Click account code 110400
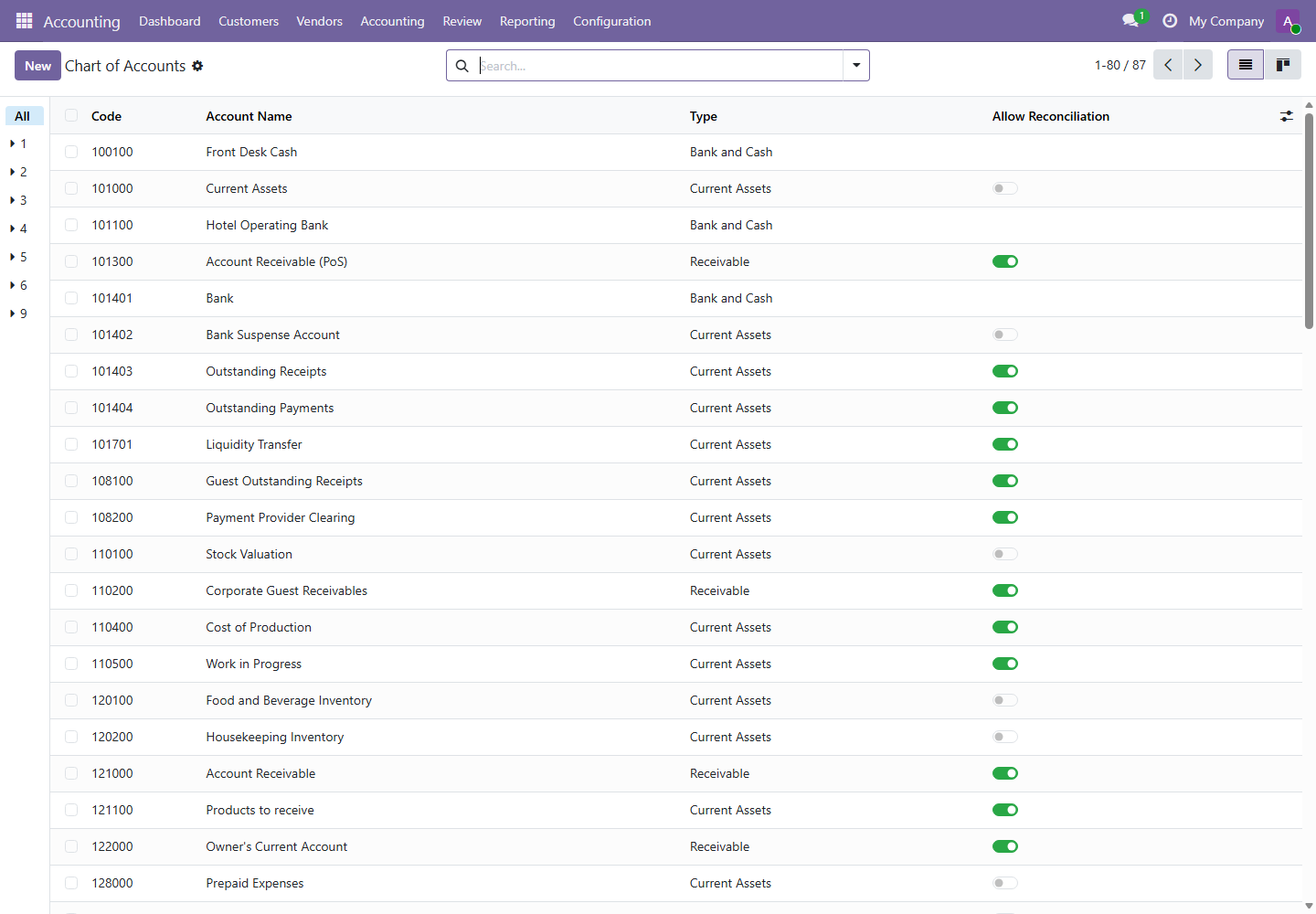 [112, 627]
